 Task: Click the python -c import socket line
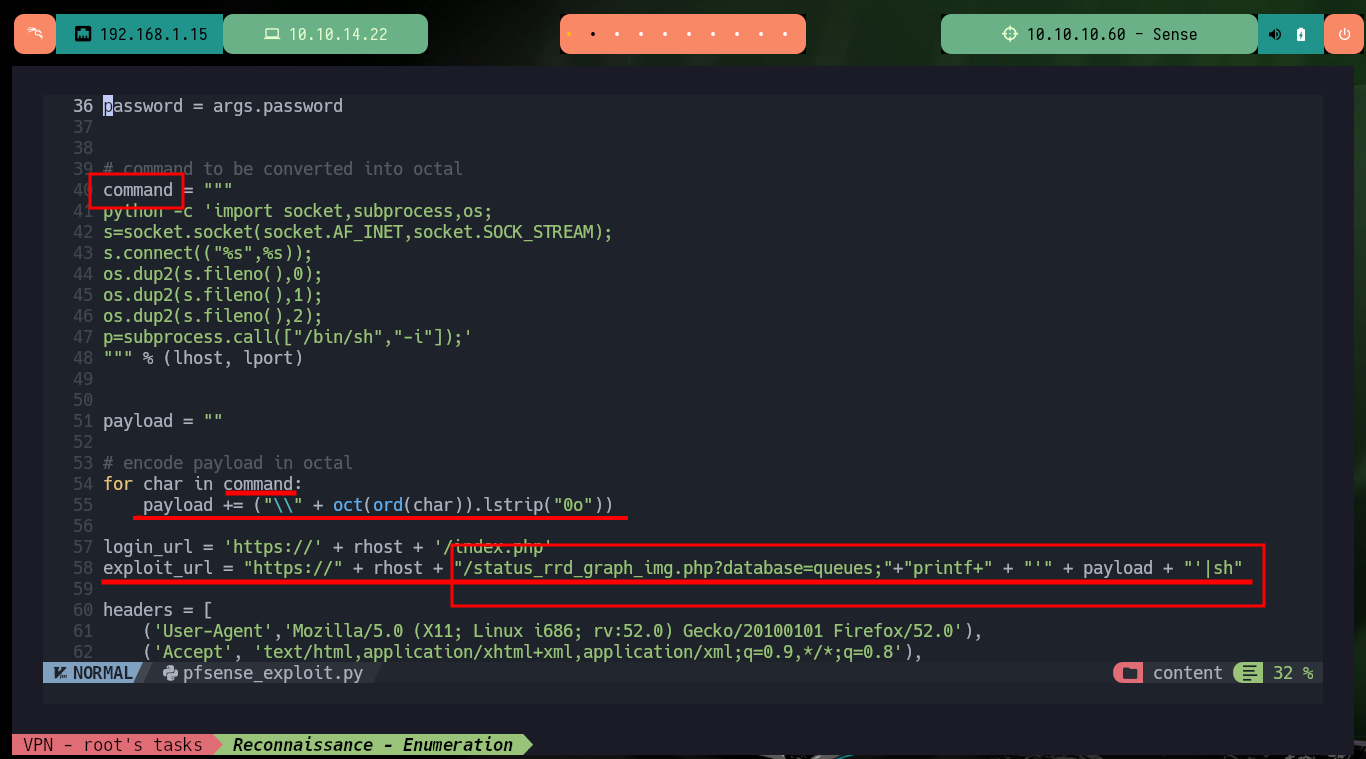[298, 211]
